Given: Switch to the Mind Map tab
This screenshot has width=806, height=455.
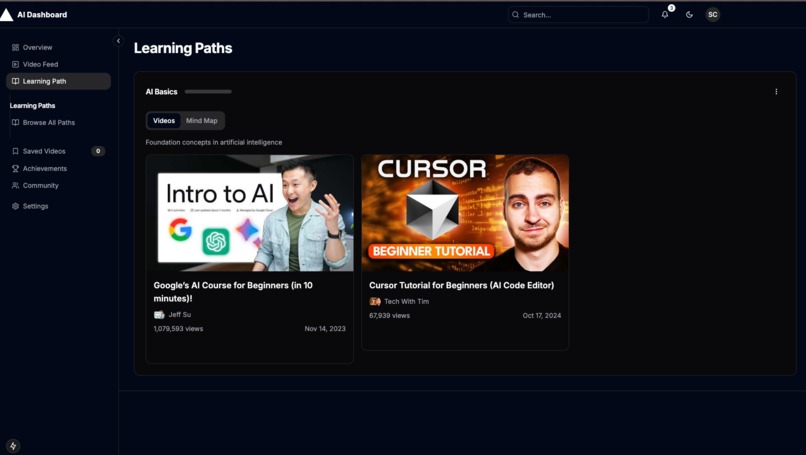Looking at the screenshot, I should tap(202, 121).
